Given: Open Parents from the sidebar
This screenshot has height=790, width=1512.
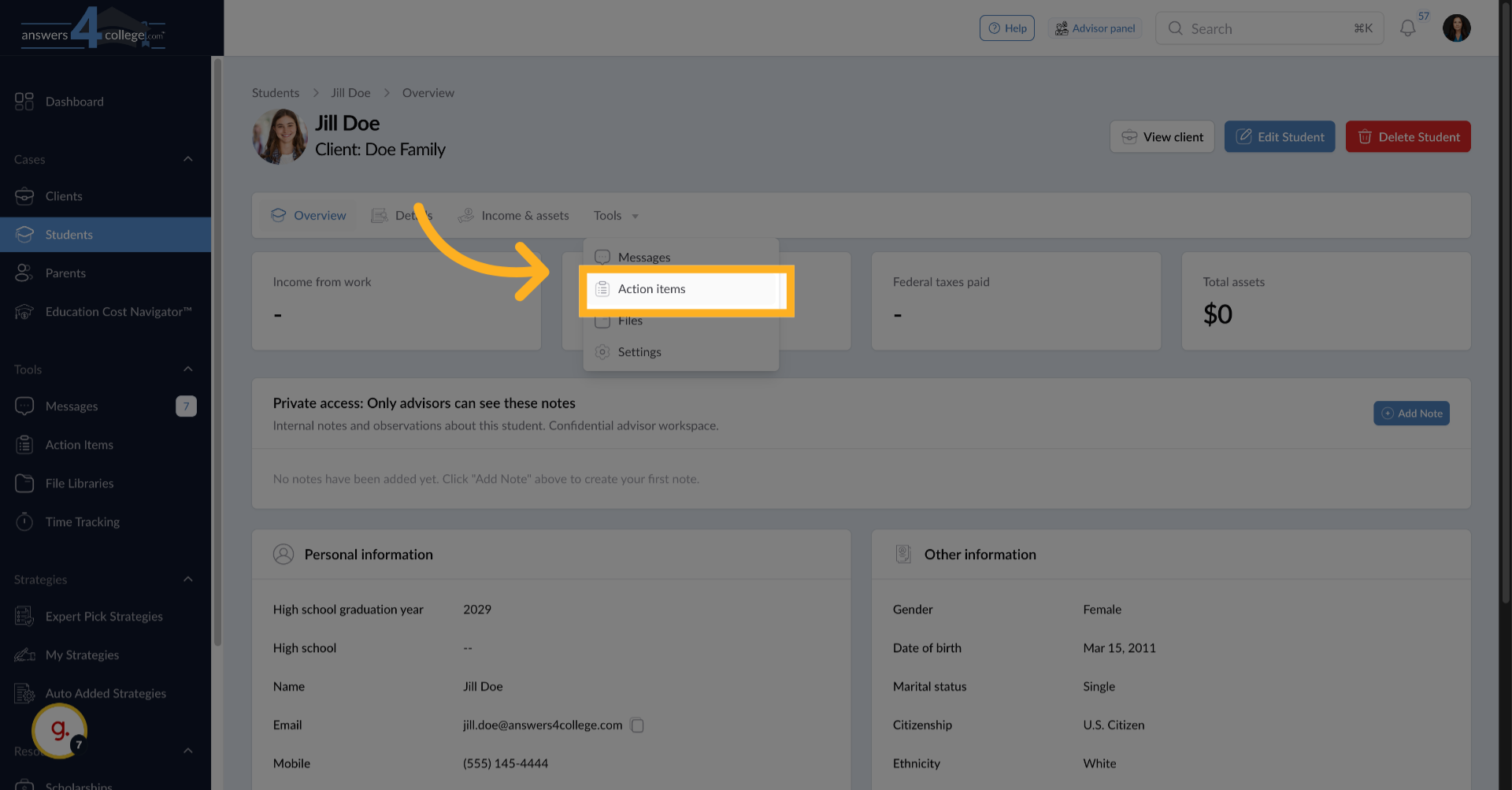Looking at the screenshot, I should [24, 273].
